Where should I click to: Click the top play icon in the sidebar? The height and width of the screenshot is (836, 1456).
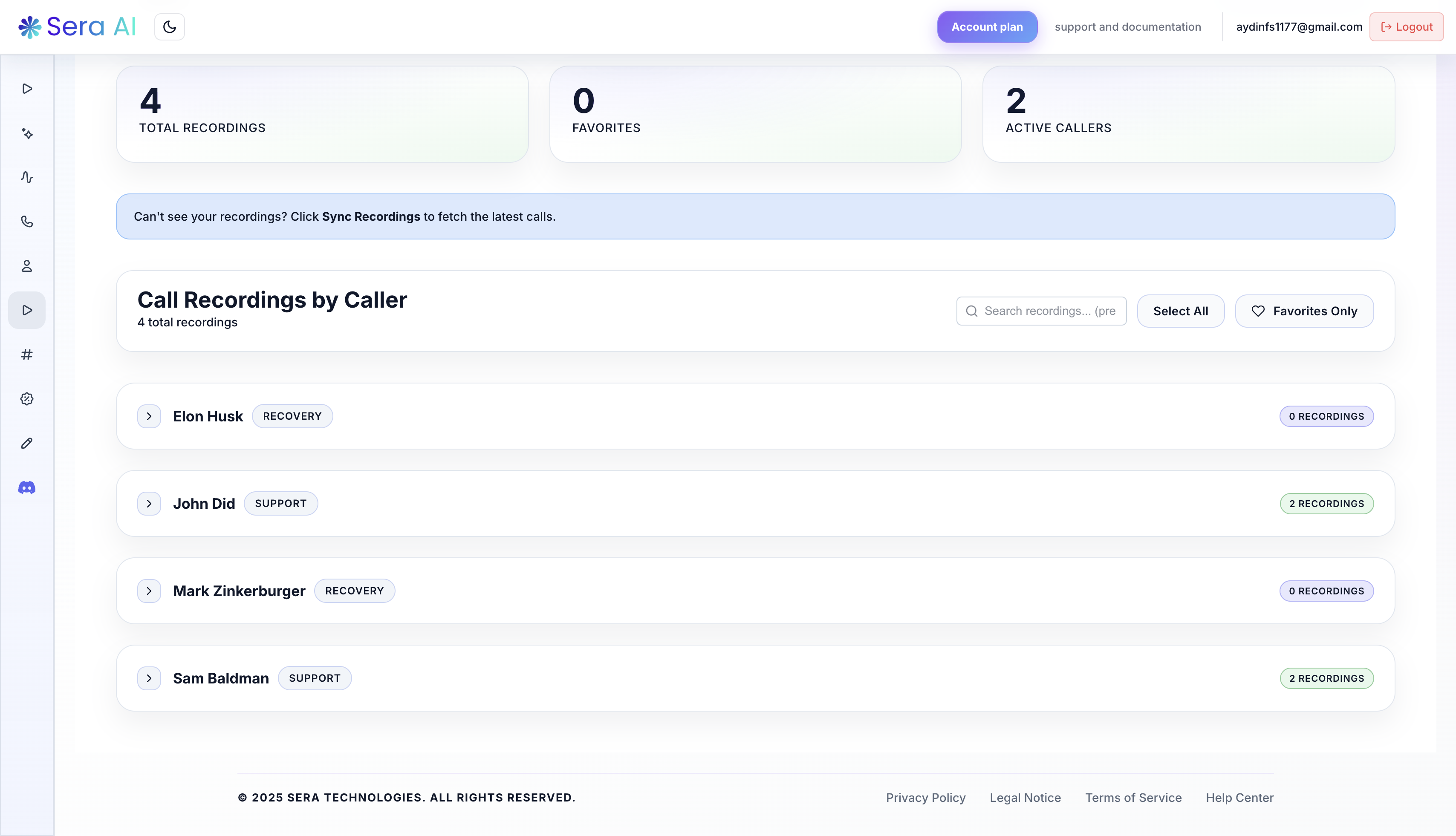(27, 89)
